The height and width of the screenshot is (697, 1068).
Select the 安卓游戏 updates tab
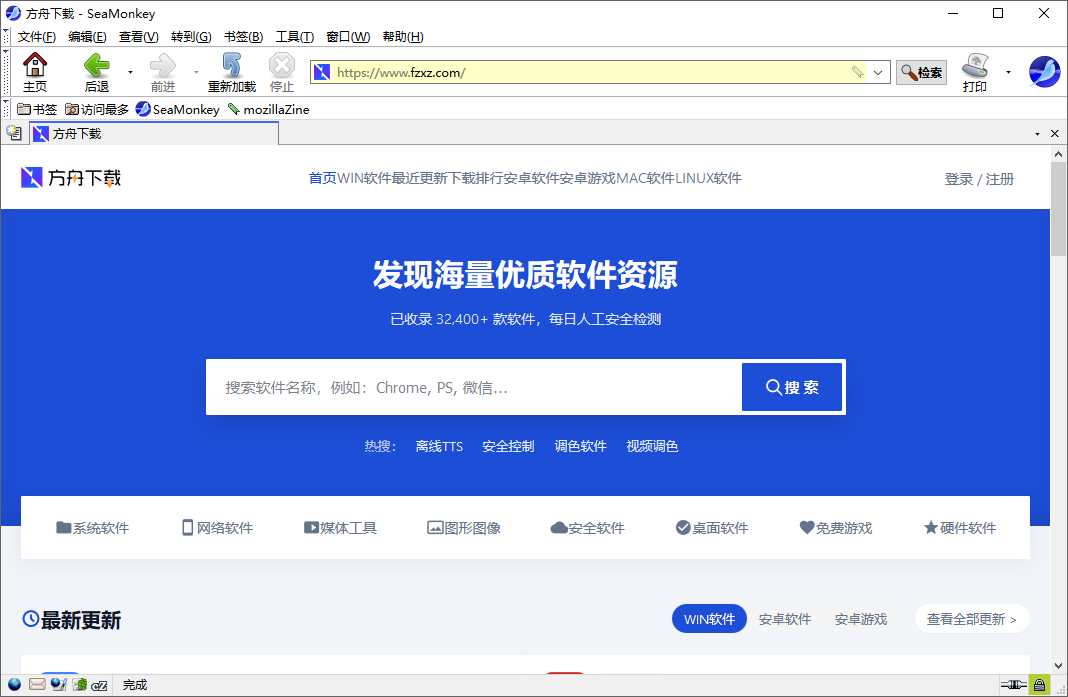pyautogui.click(x=861, y=619)
